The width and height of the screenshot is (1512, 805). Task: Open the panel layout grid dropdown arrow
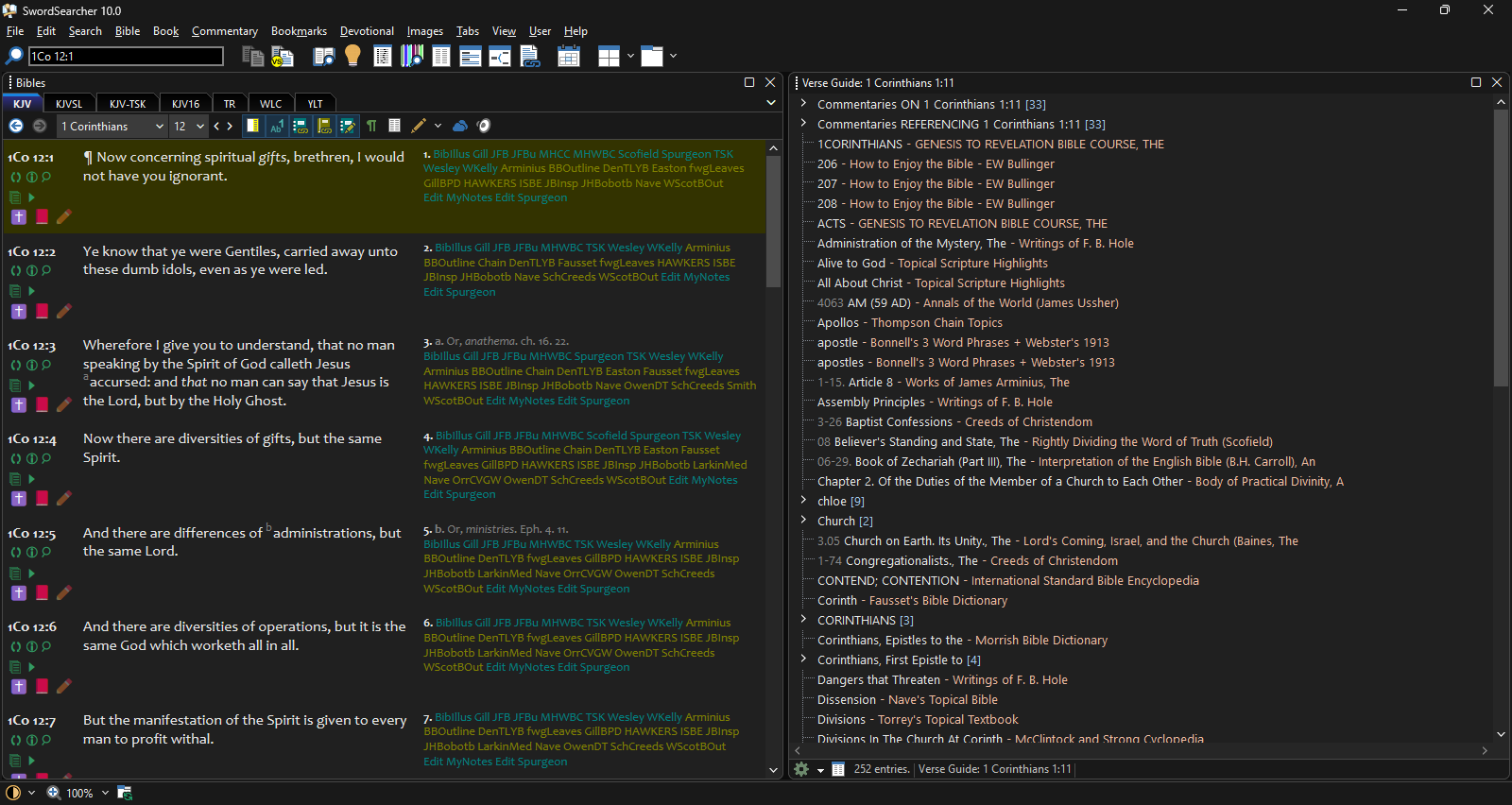tap(630, 57)
